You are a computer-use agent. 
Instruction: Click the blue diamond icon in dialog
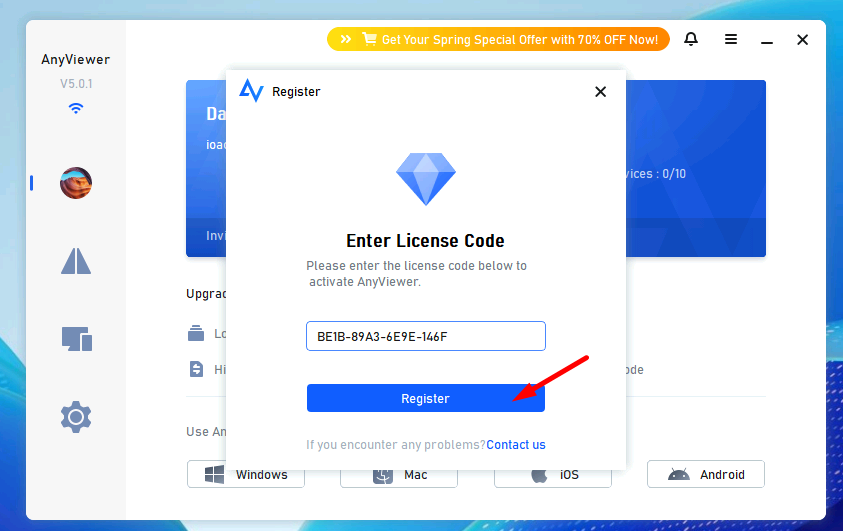point(426,179)
